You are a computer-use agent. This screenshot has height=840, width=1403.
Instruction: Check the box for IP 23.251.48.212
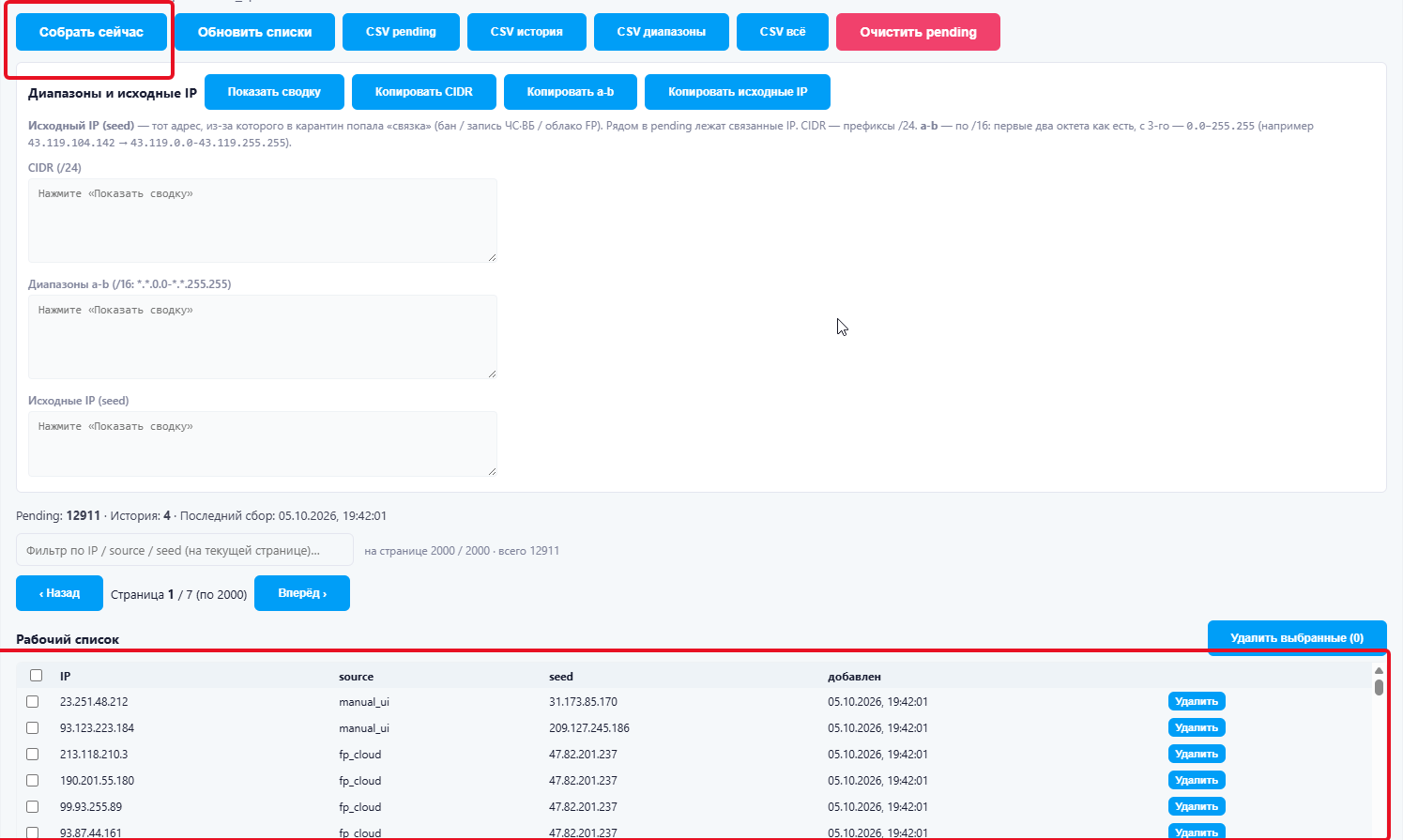33,702
